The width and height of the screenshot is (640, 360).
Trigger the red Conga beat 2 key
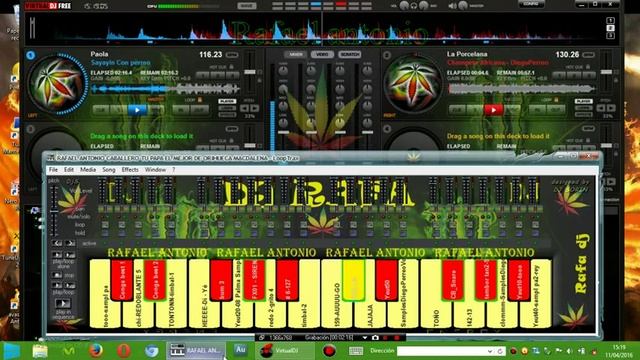(x=155, y=280)
